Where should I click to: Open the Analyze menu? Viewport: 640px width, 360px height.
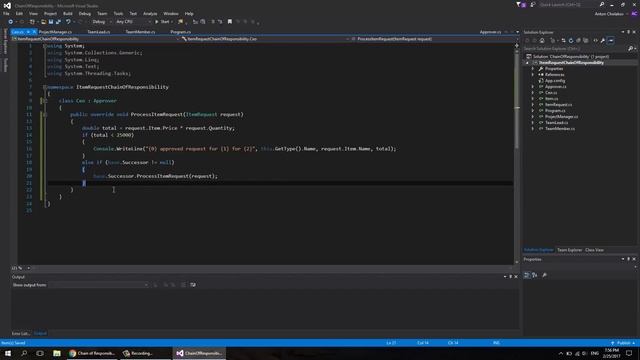click(x=150, y=13)
